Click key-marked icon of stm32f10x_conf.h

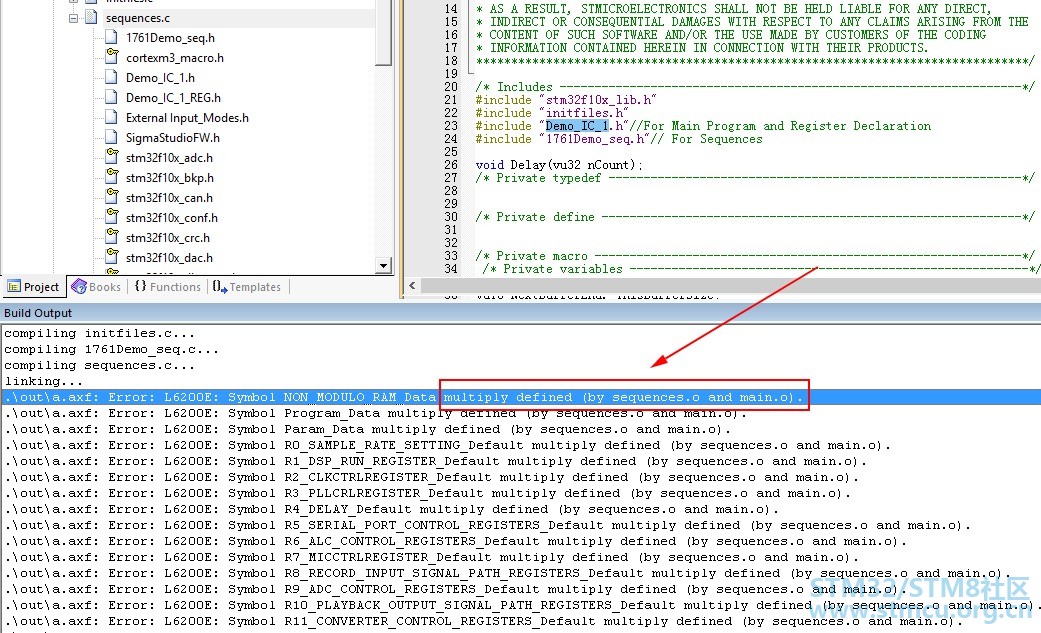pos(112,216)
